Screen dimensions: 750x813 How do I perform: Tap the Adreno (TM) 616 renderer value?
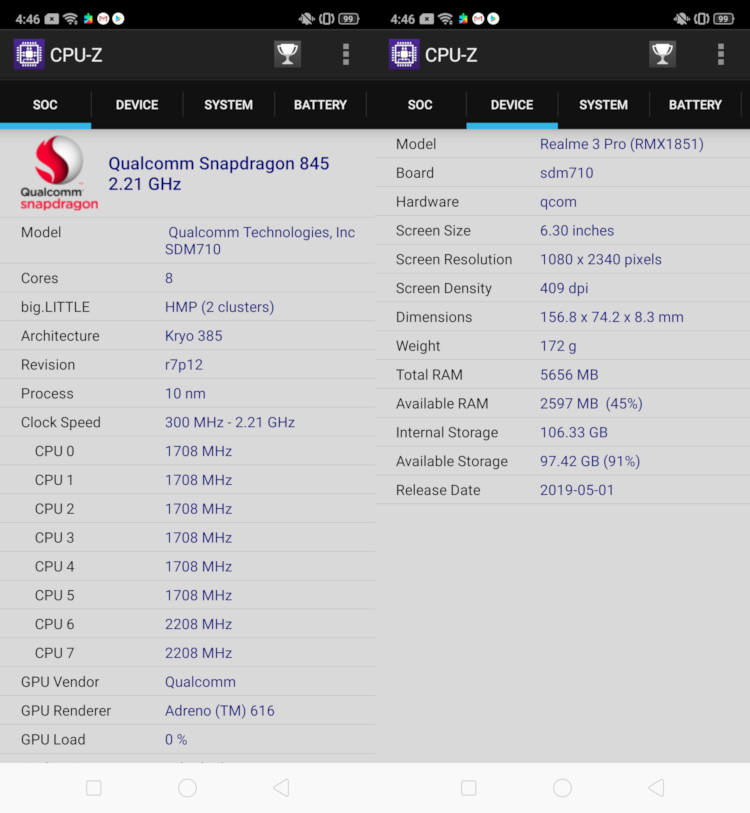tap(219, 711)
